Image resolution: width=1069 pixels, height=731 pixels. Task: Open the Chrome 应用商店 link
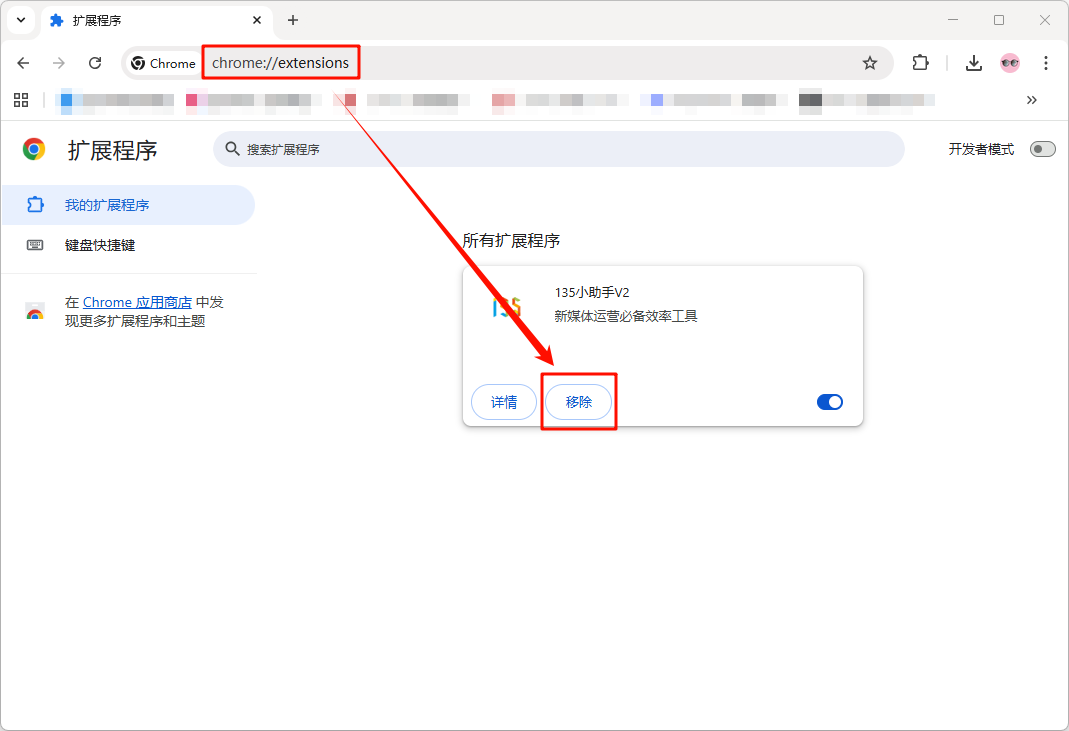137,302
